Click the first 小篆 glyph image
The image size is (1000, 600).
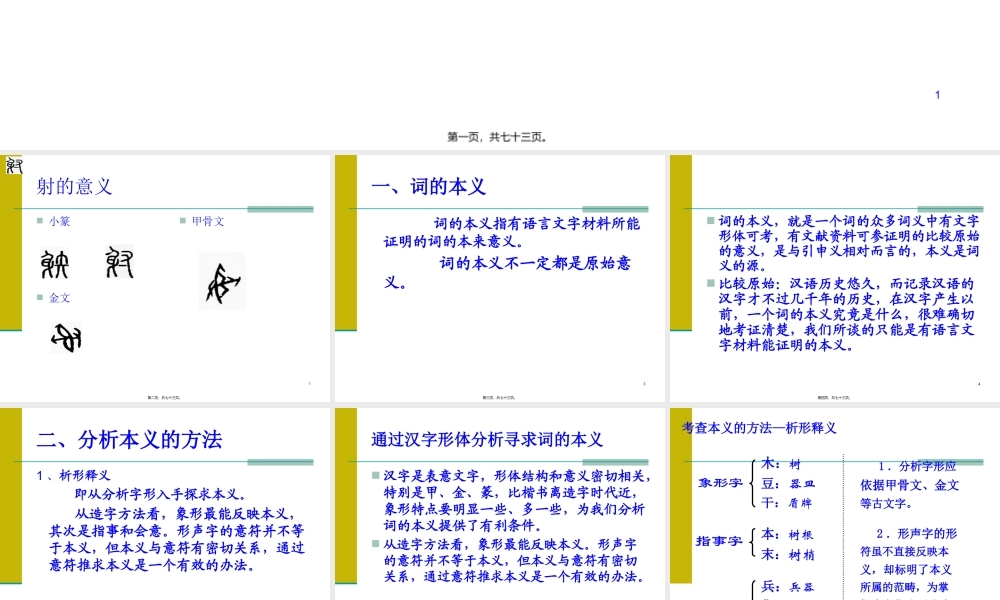coord(55,264)
